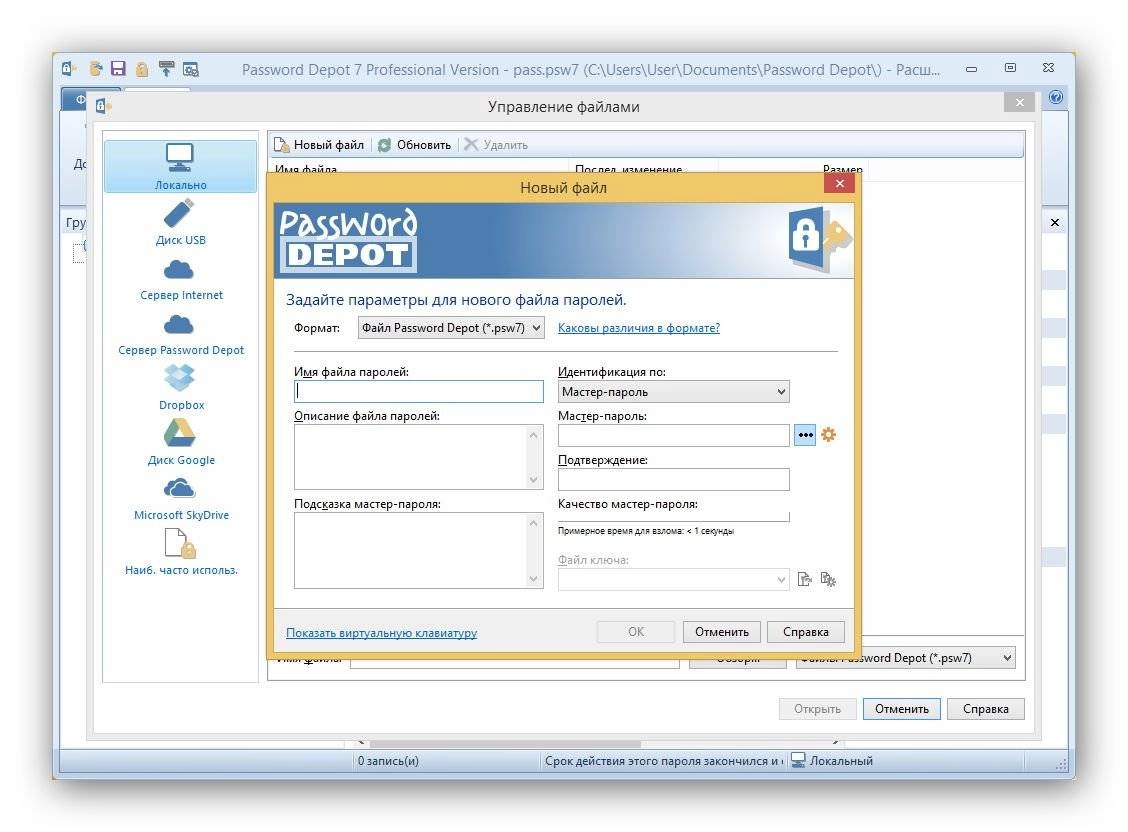Screen dimensions: 1128x832
Task: Open file type filter dropdown (*.psw7)
Action: click(x=906, y=658)
